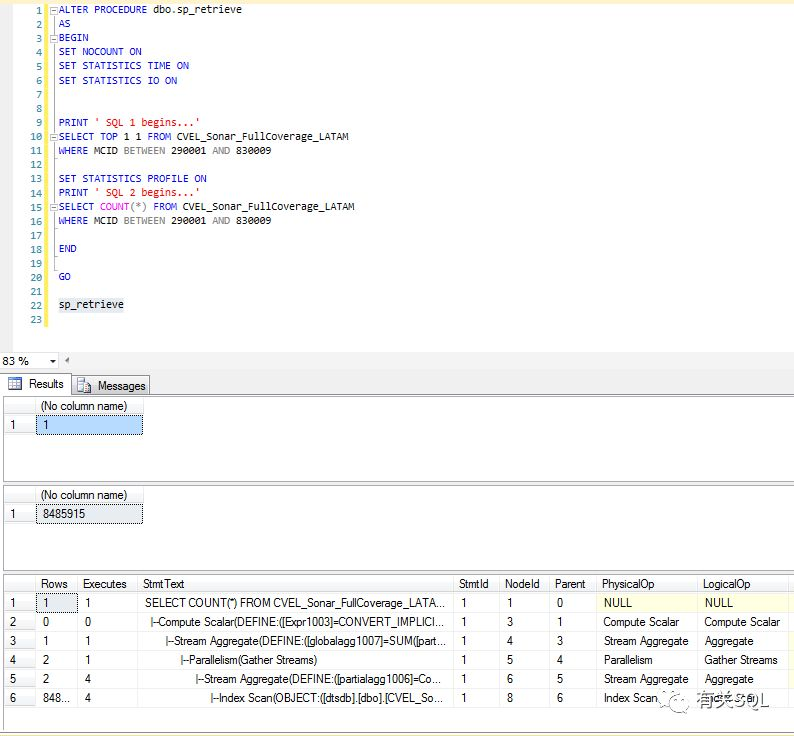Click the second grid's (No column name) header
Image resolution: width=794 pixels, height=736 pixels.
coord(89,495)
